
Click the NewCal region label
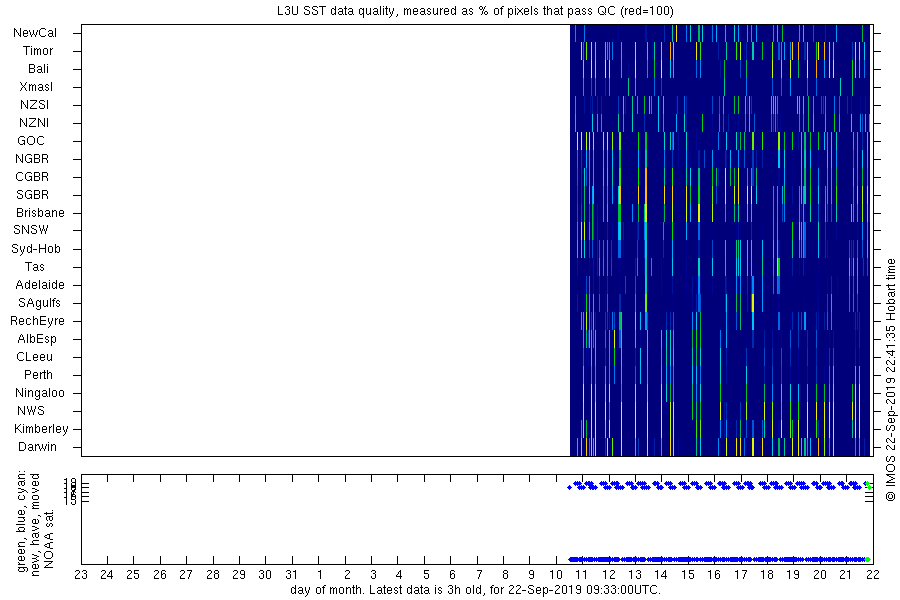coord(35,33)
